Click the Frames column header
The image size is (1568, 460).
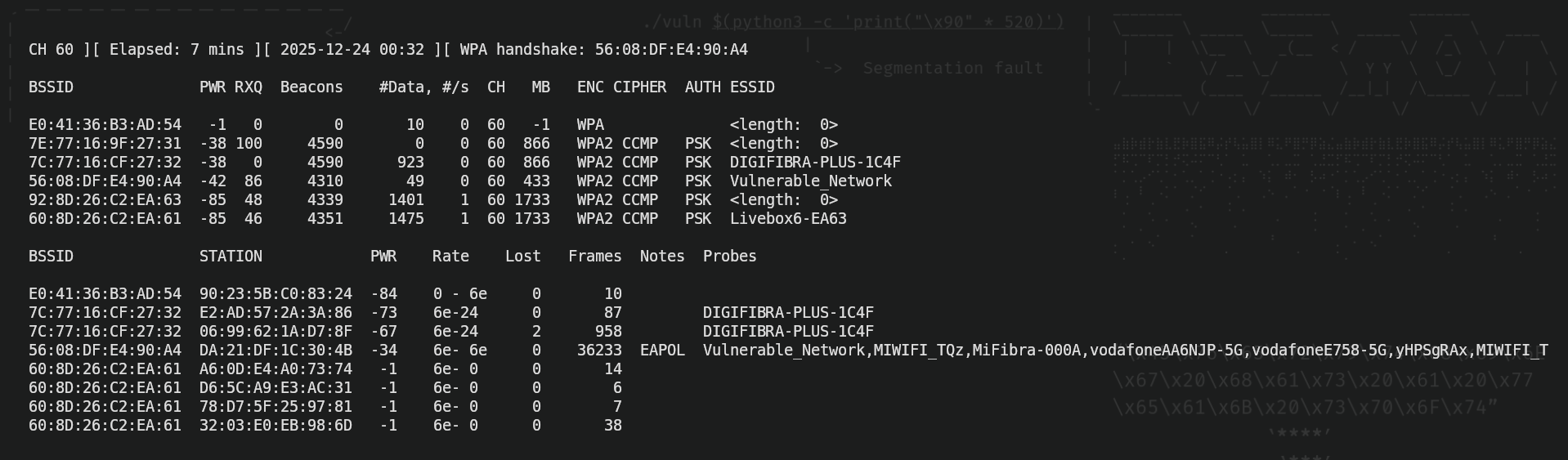(594, 257)
